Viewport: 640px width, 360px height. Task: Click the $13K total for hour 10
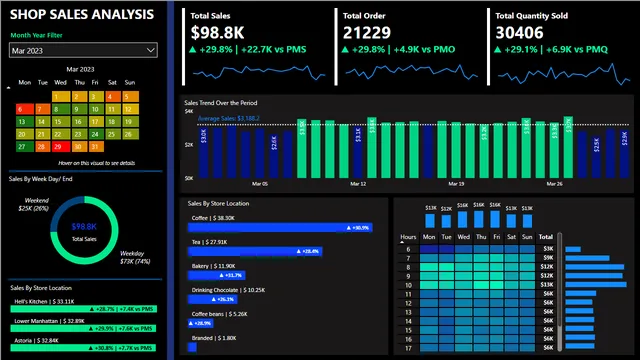coord(548,285)
